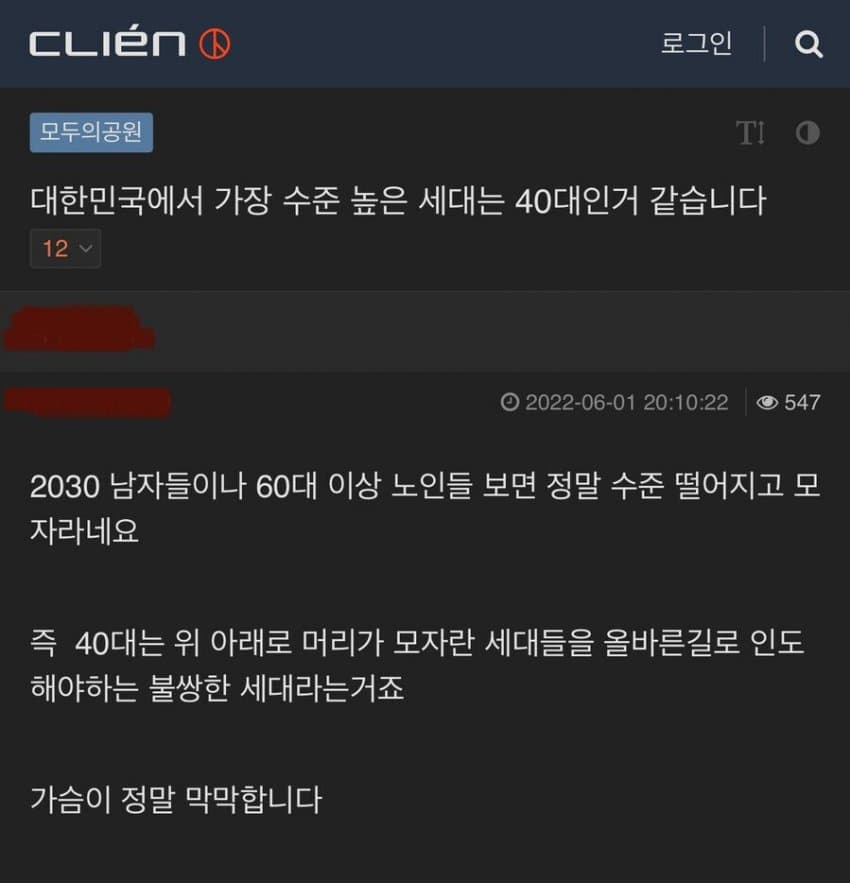Screen dimensions: 850x883
Task: Open the 모두의공원 board tag
Action: point(91,132)
